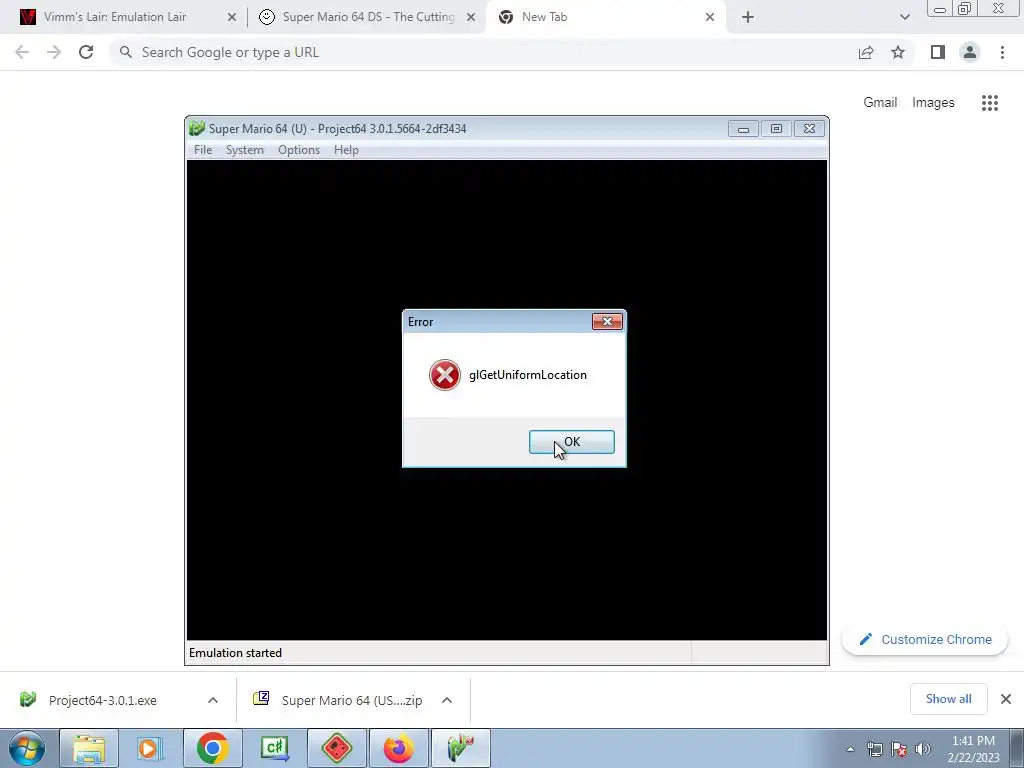Open the Images link
The image size is (1024, 768).
tap(933, 103)
